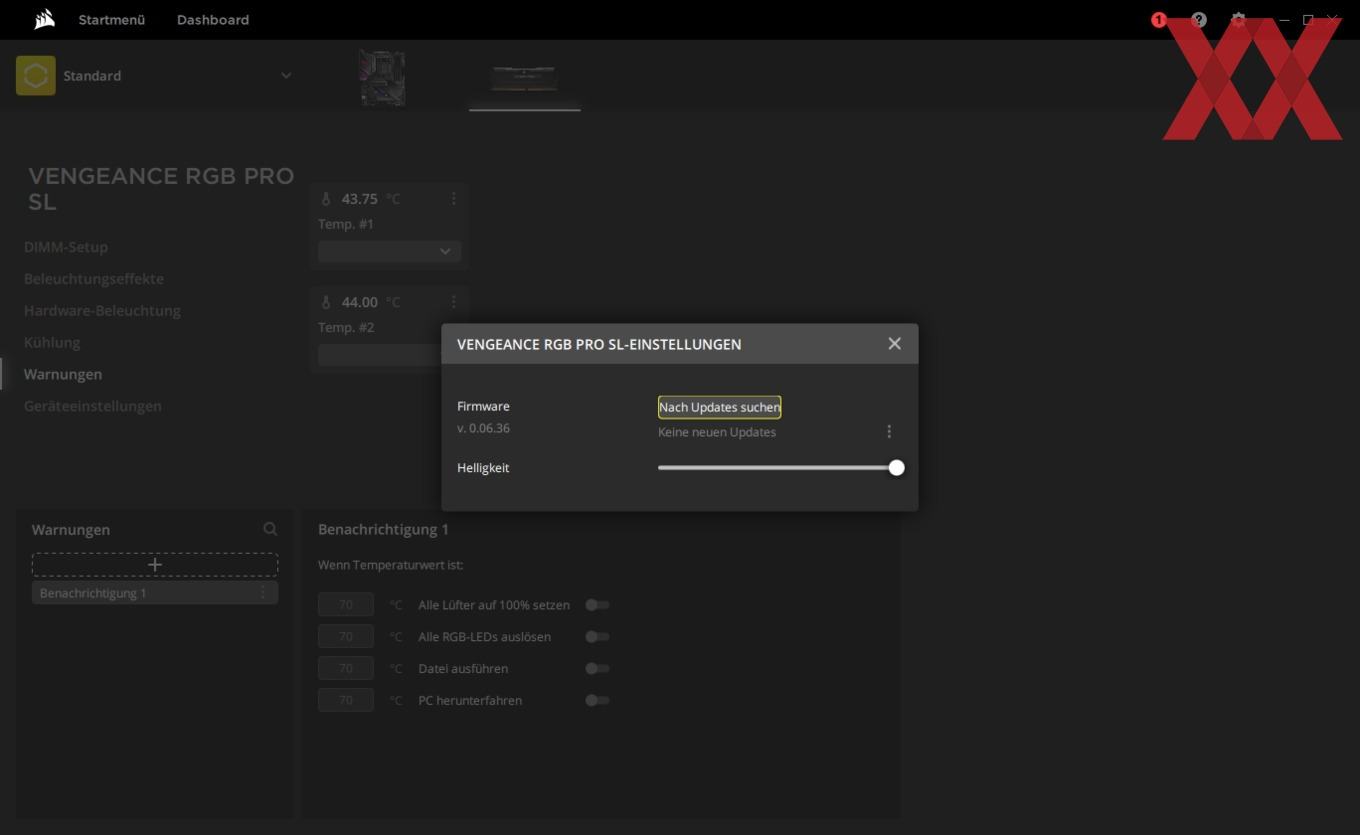Click firmware version v. 0.06.36 text

(483, 428)
